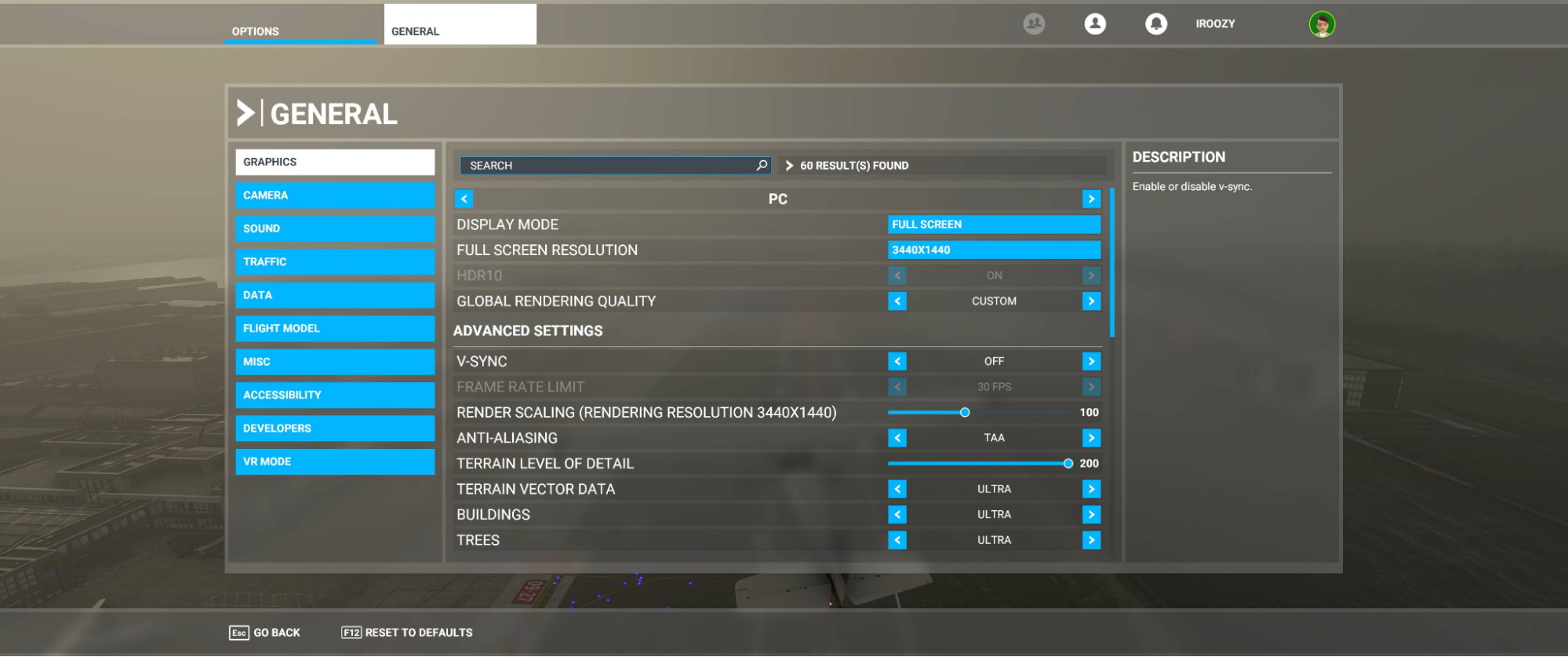
Task: Toggle V-Sync using its right arrow
Action: pyautogui.click(x=1091, y=361)
